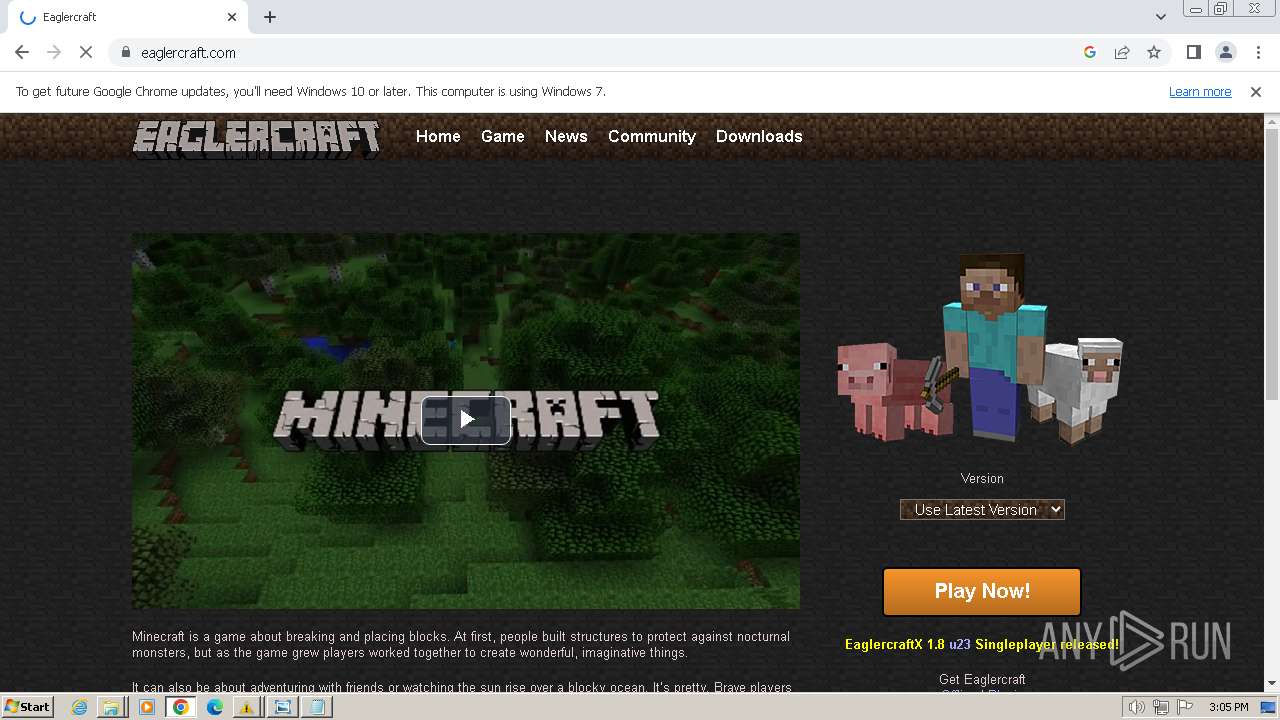Open the News menu item
Screen dimensions: 1280x720
click(x=566, y=136)
